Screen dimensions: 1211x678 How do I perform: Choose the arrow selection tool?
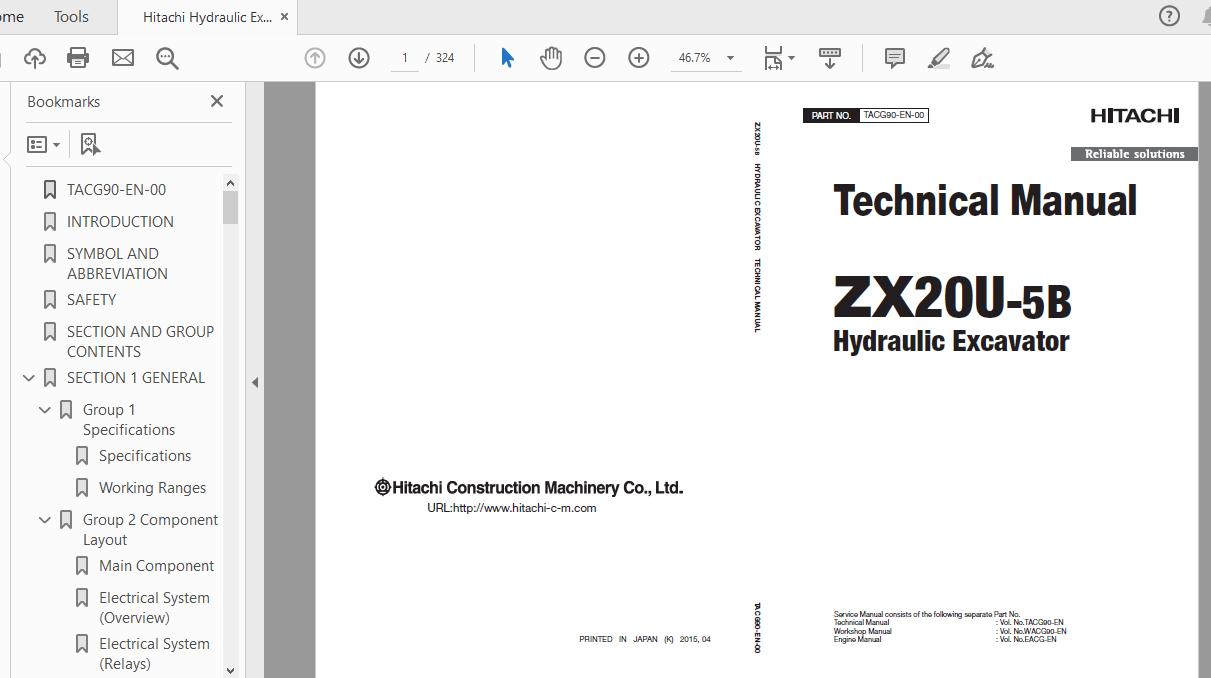tap(507, 58)
